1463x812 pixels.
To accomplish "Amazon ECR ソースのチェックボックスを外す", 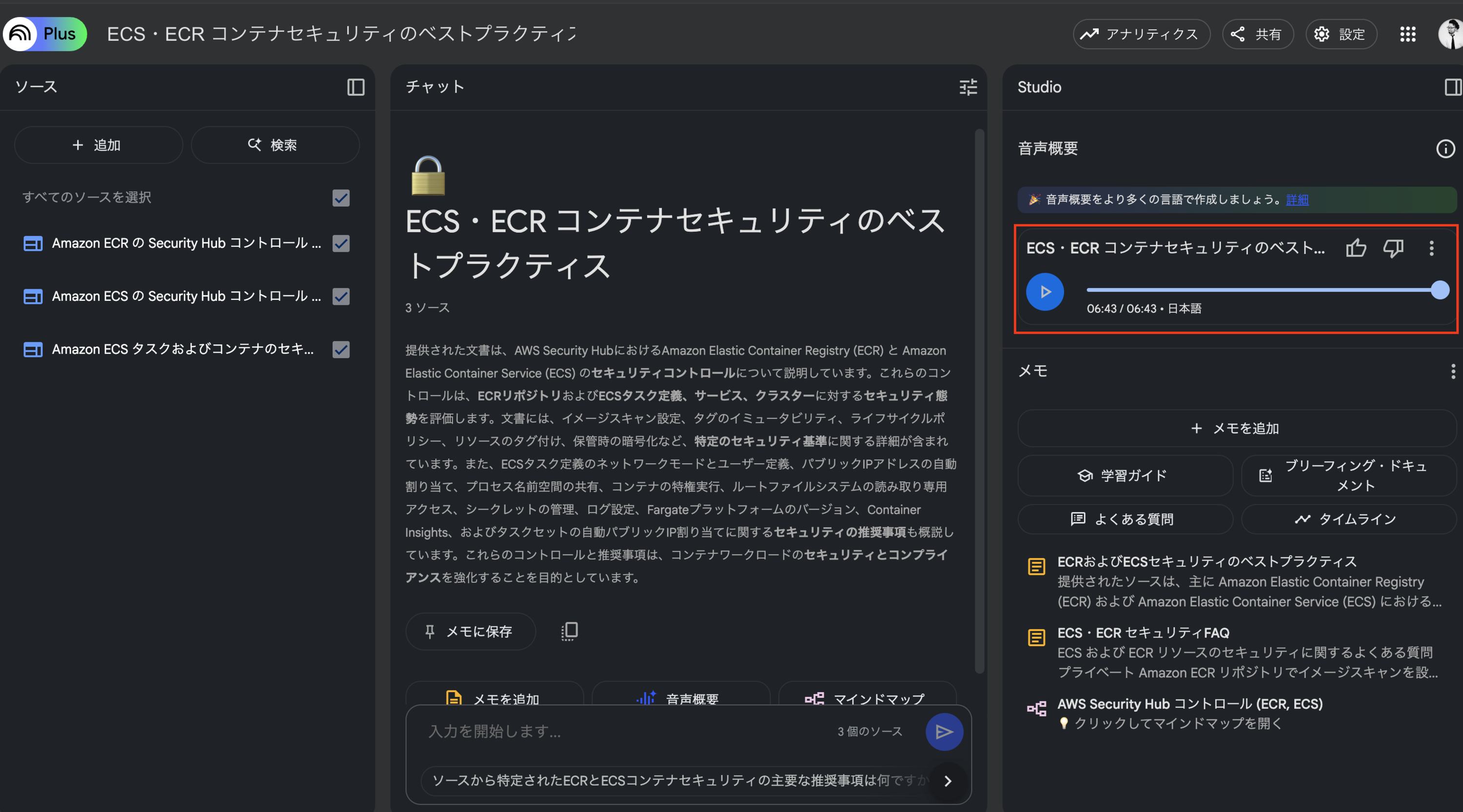I will click(341, 243).
